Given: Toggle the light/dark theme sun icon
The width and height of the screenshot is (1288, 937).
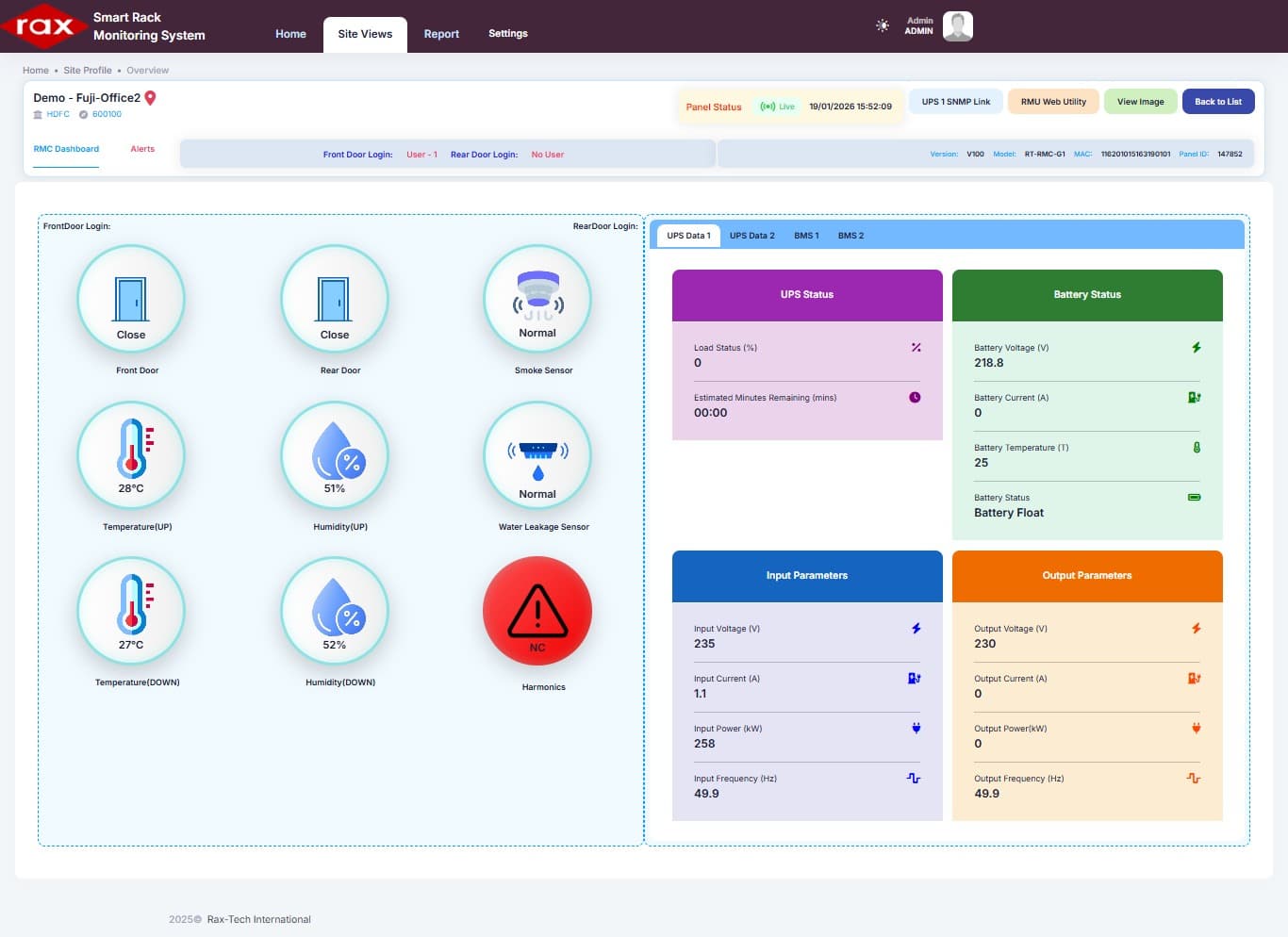Looking at the screenshot, I should pyautogui.click(x=883, y=25).
